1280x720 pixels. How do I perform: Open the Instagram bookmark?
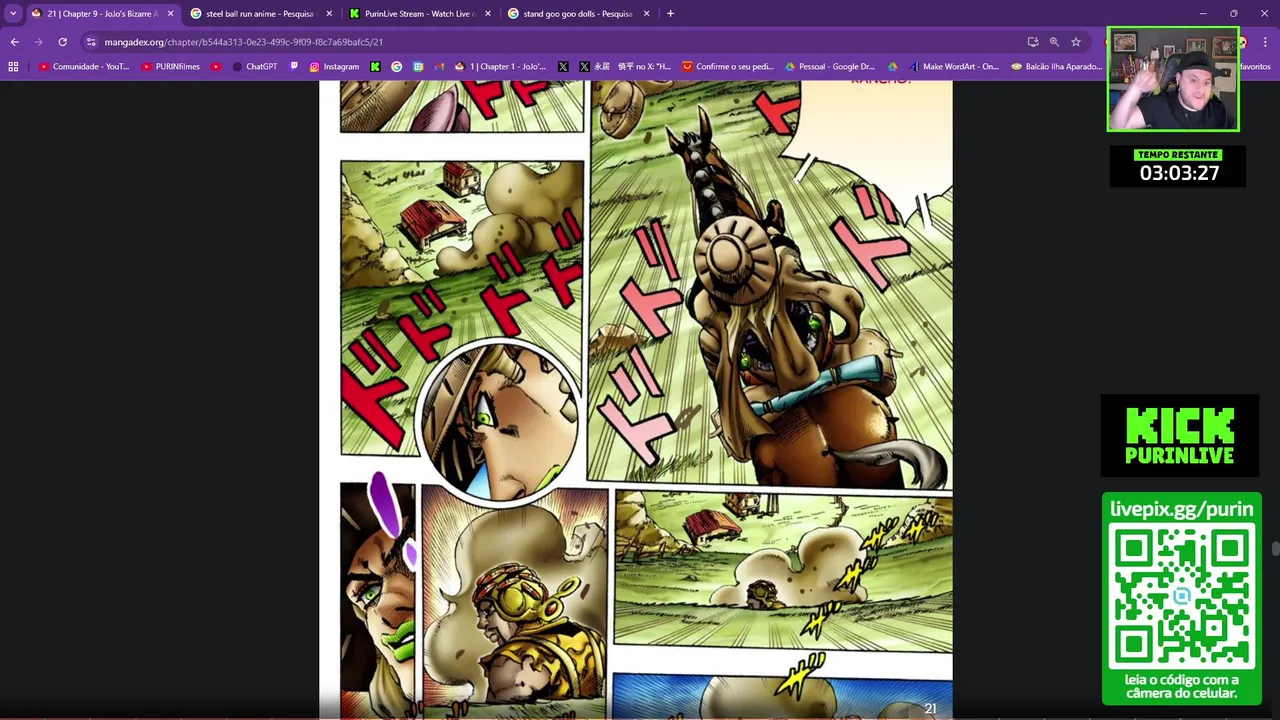pyautogui.click(x=334, y=67)
